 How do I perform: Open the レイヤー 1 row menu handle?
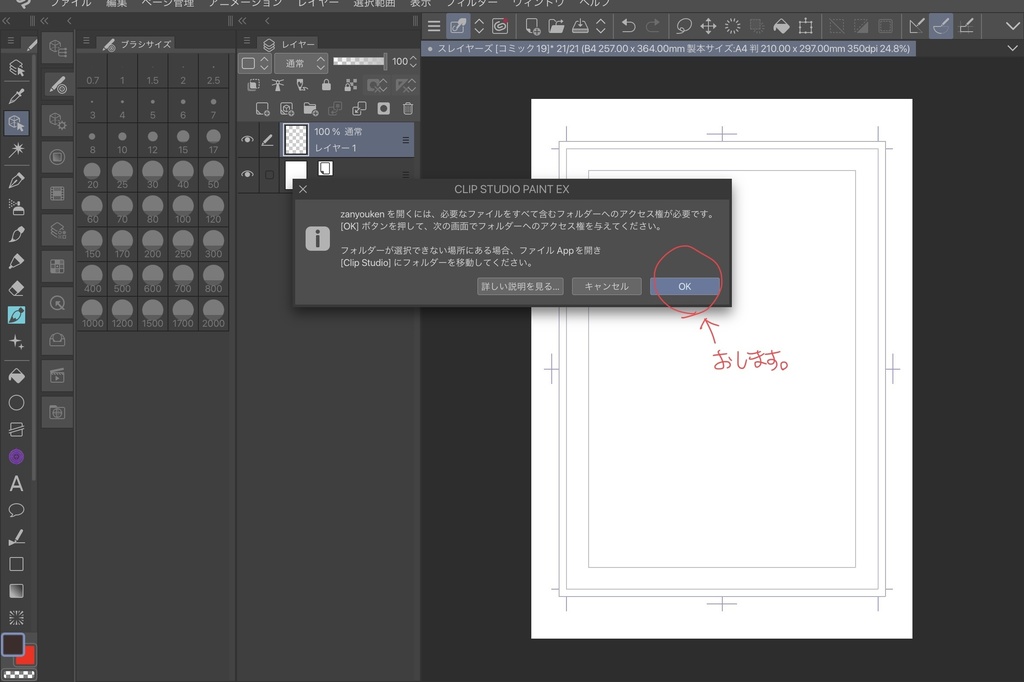[406, 140]
